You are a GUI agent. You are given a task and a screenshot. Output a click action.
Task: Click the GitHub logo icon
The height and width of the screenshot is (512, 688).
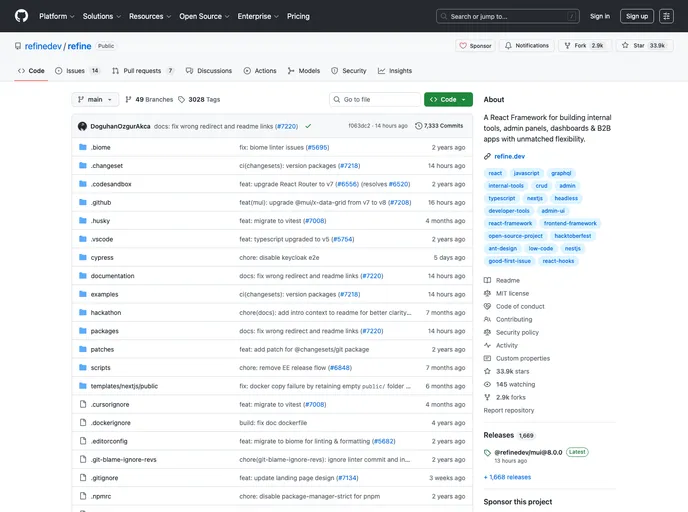(21, 16)
